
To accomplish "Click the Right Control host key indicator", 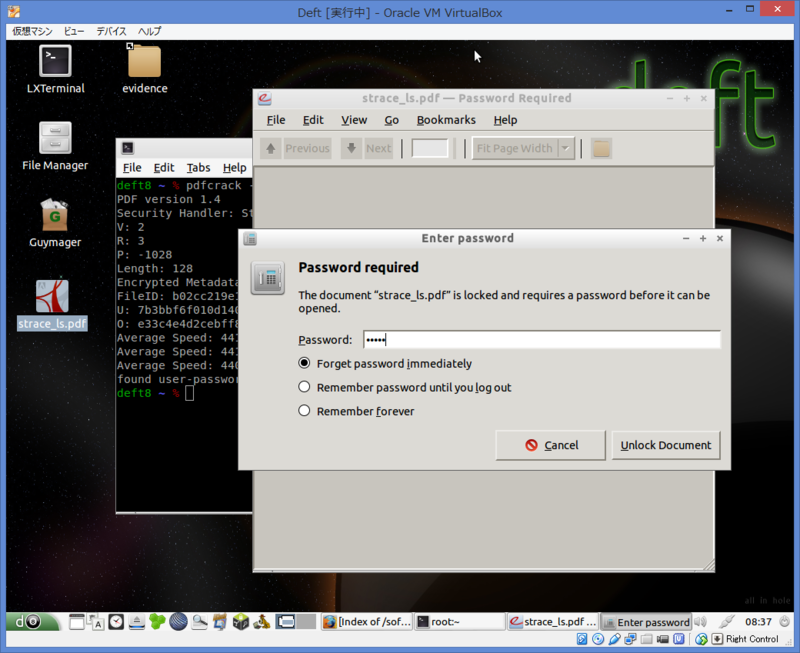I will click(752, 639).
